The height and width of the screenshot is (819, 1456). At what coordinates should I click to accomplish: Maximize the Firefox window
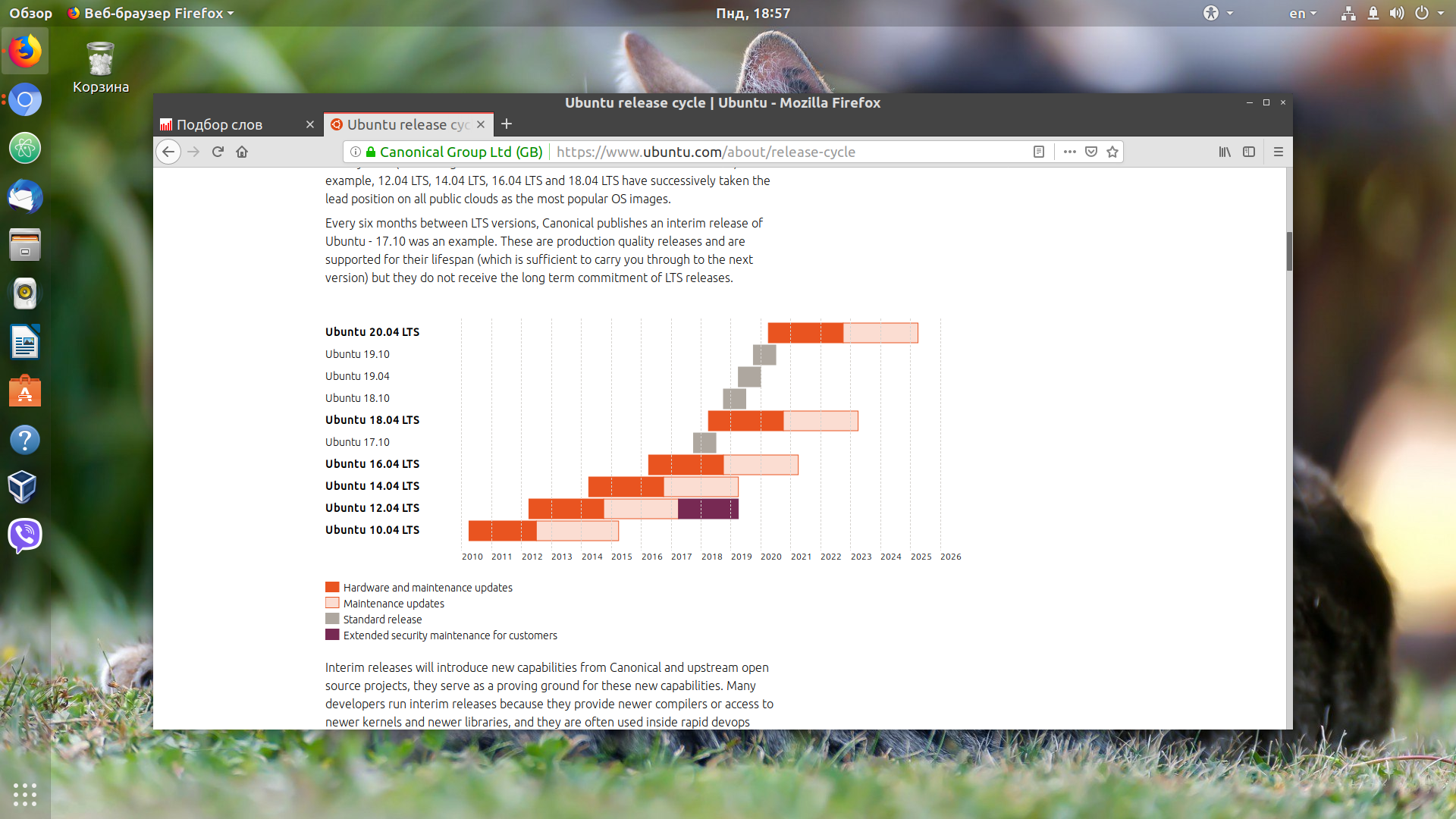[1266, 102]
